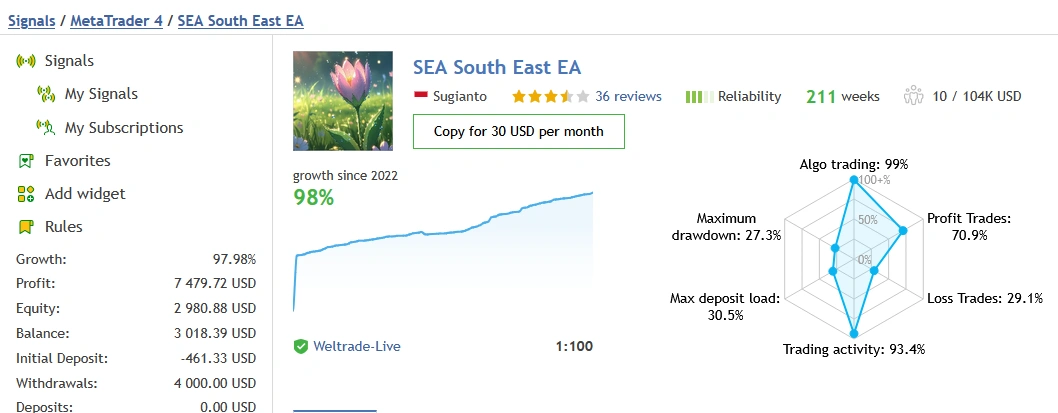Click the growth line chart

pos(443,250)
